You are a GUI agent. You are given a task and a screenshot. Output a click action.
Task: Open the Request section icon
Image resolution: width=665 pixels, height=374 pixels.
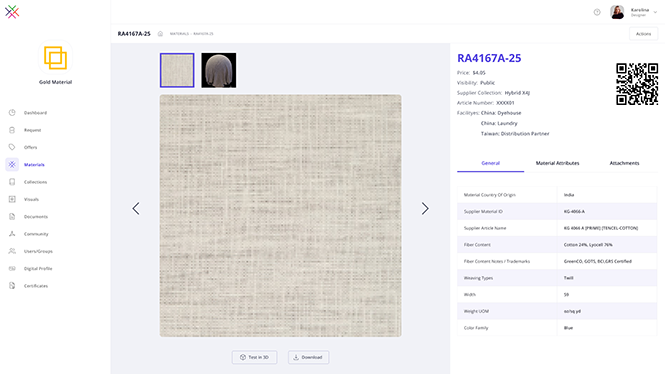point(12,130)
